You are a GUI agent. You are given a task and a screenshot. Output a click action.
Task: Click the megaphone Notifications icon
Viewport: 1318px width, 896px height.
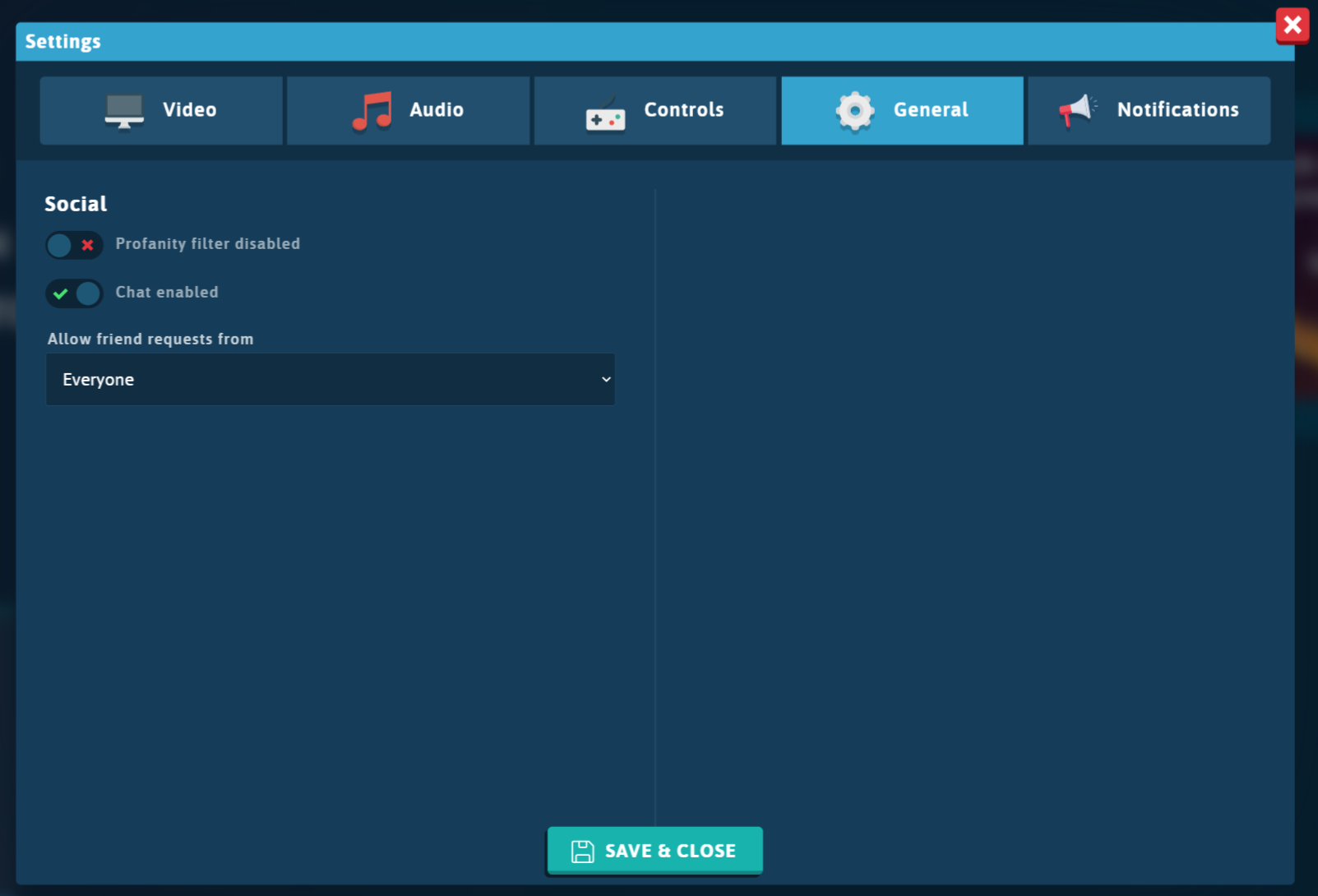1078,111
